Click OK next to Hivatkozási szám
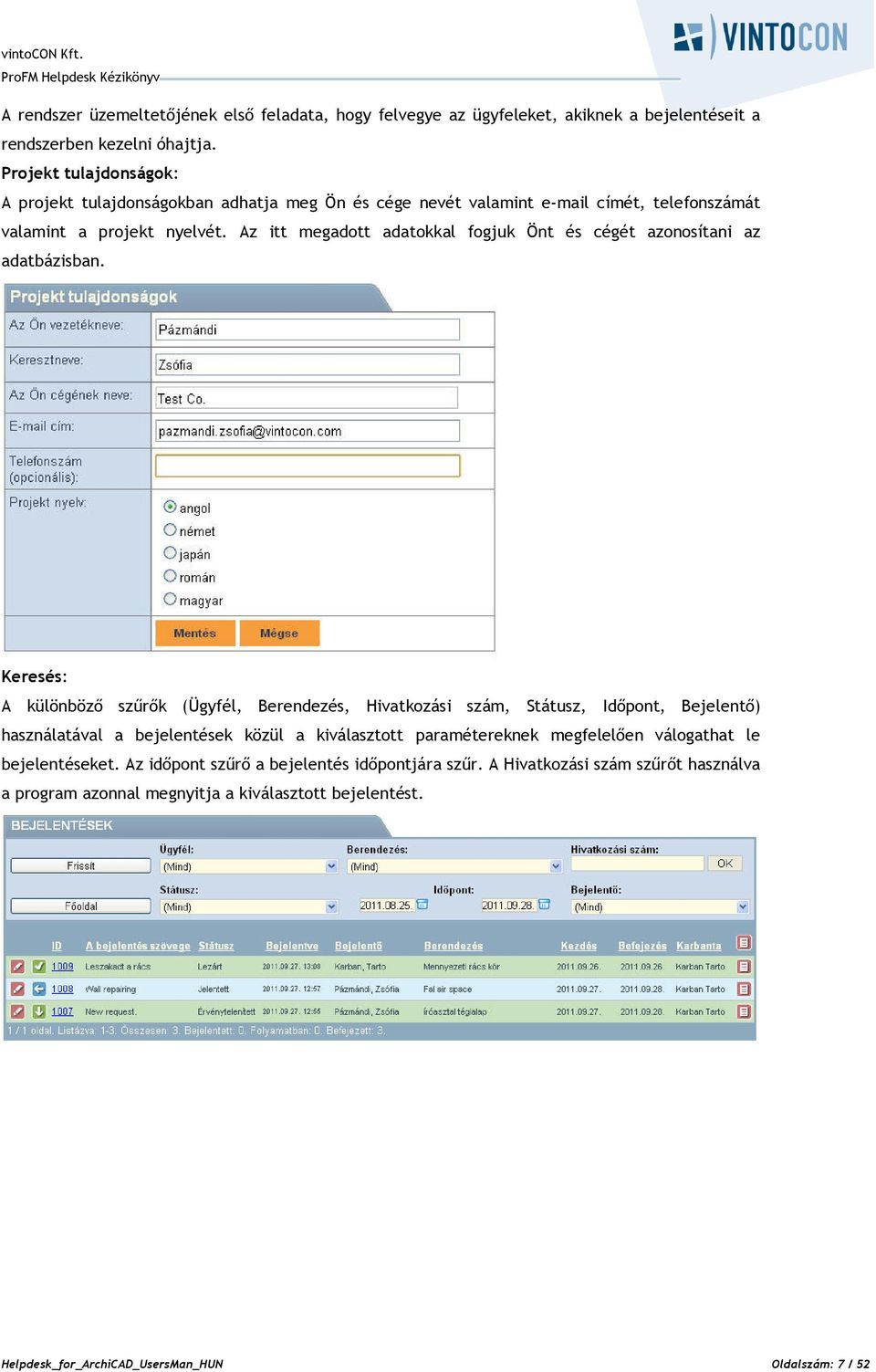Image resolution: width=876 pixels, height=1372 pixels. [x=725, y=863]
